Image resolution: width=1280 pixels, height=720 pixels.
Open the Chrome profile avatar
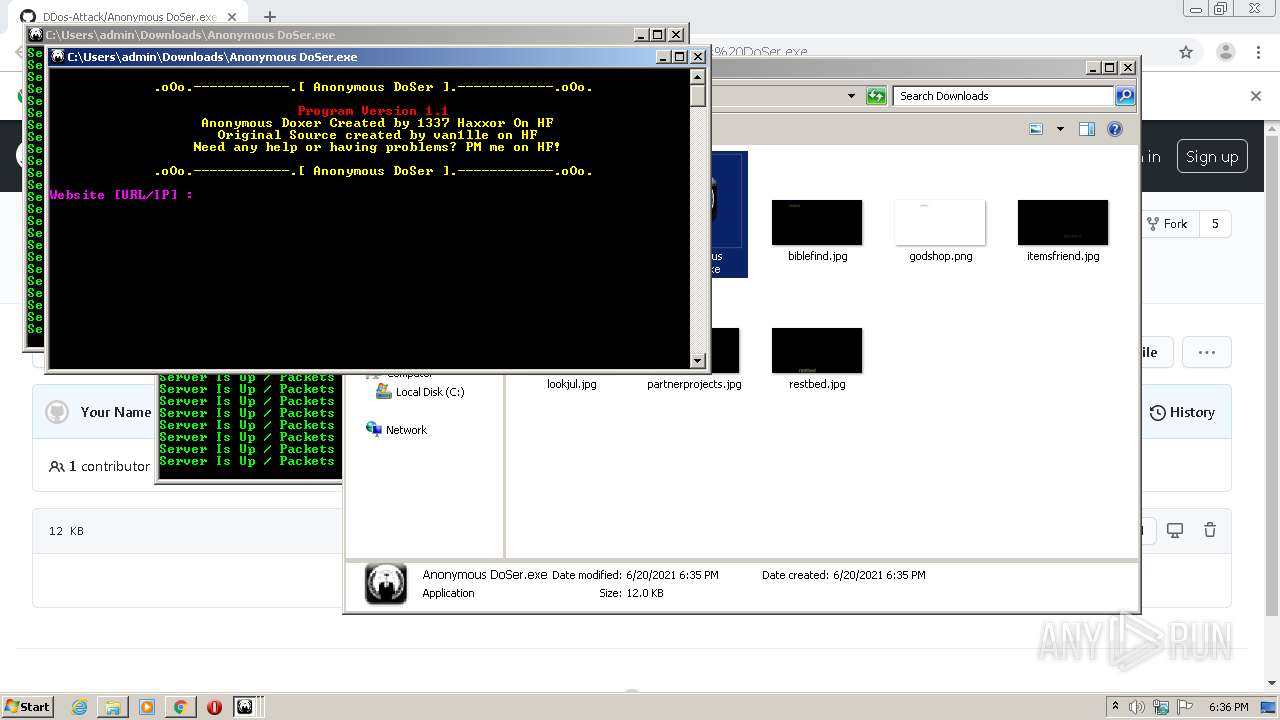(x=1225, y=52)
